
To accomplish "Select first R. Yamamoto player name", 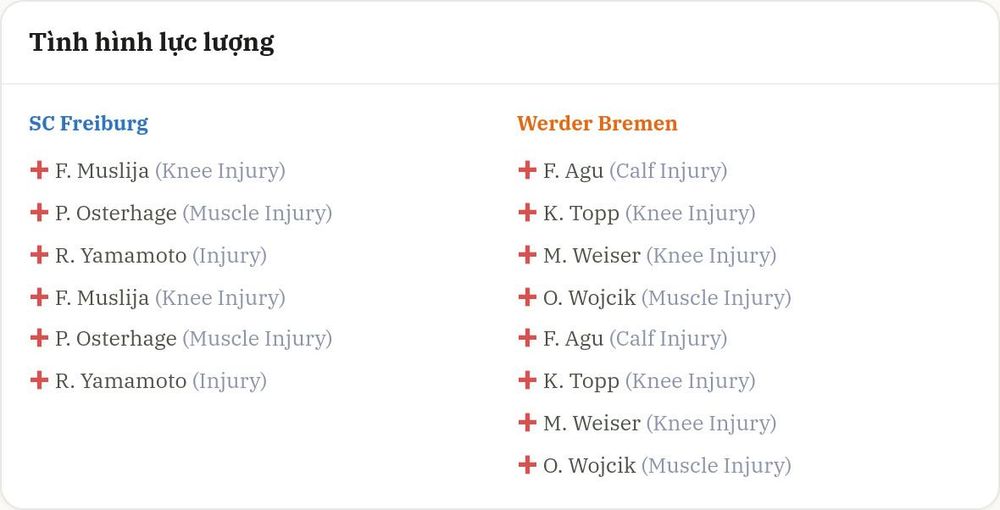I will click(121, 256).
